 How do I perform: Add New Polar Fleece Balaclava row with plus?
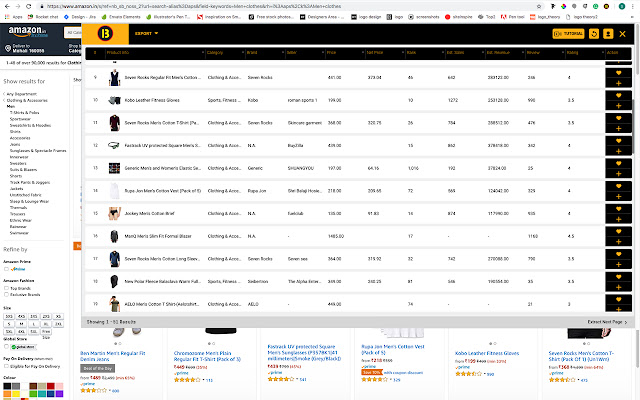(618, 287)
